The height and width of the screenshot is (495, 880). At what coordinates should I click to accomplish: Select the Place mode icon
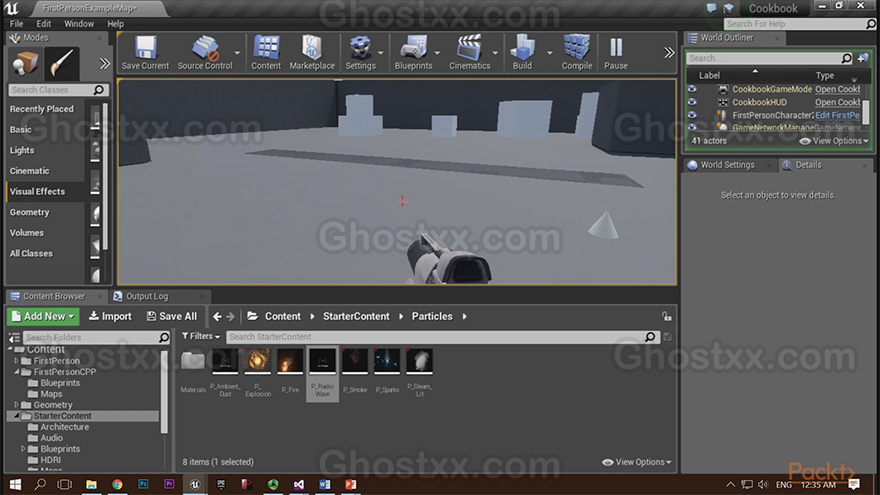tap(25, 63)
